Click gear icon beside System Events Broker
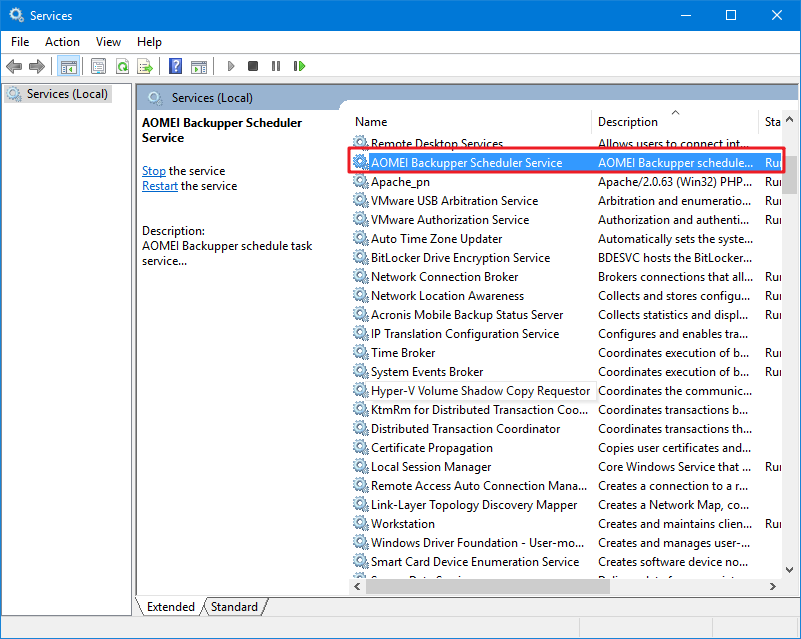Screen dimensions: 801x639 click(x=361, y=371)
